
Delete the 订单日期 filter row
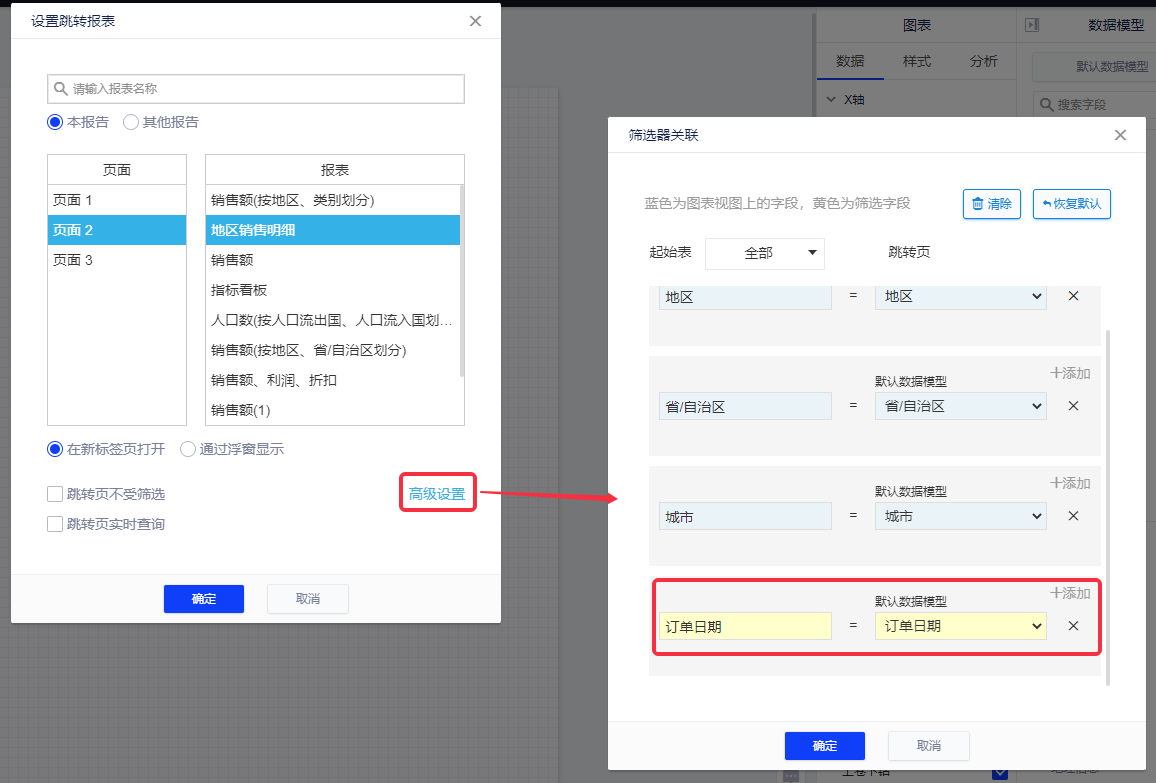tap(1073, 626)
